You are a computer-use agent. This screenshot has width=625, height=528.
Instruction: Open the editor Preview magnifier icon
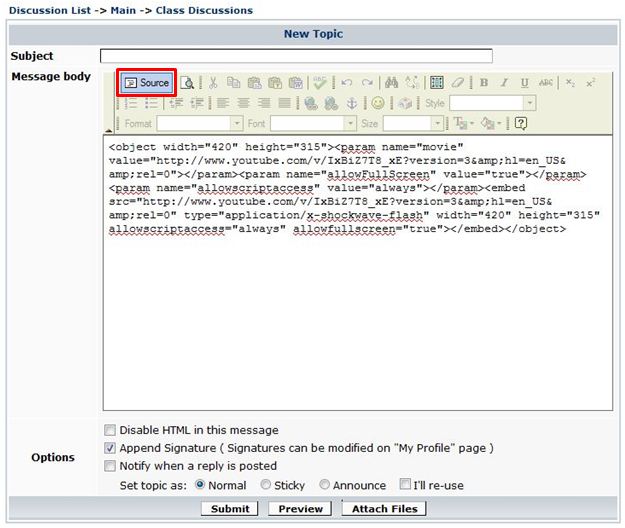[x=187, y=82]
